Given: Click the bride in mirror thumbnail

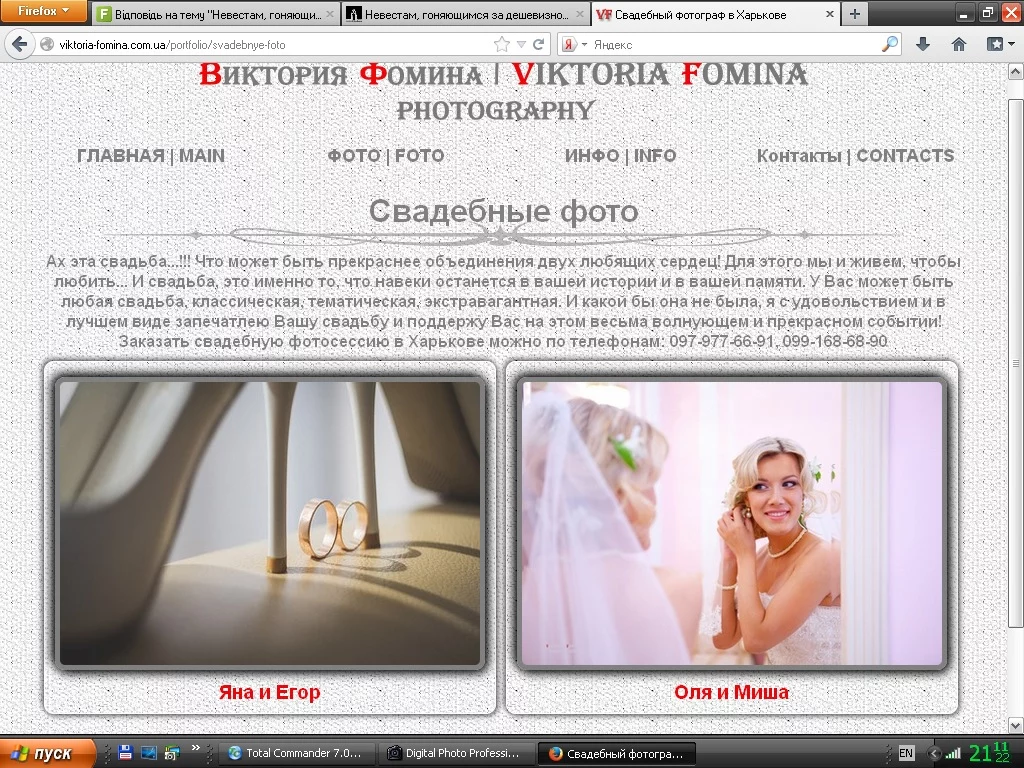Looking at the screenshot, I should point(732,523).
